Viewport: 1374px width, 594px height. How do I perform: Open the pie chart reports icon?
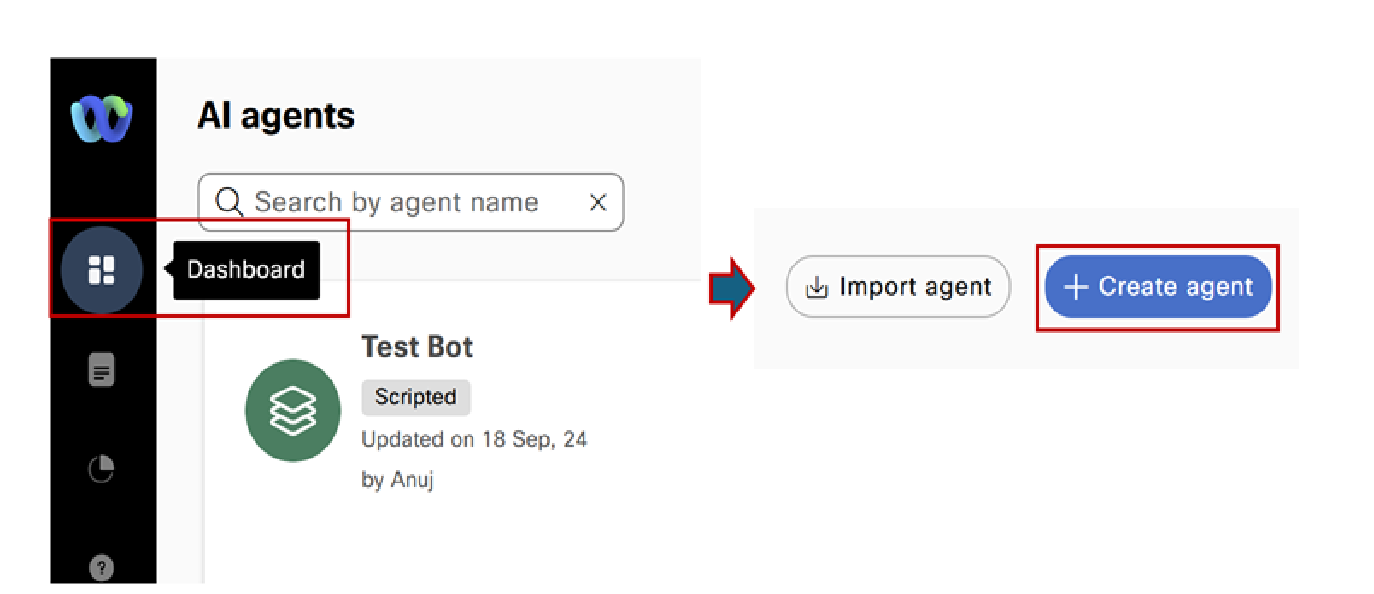click(x=102, y=468)
